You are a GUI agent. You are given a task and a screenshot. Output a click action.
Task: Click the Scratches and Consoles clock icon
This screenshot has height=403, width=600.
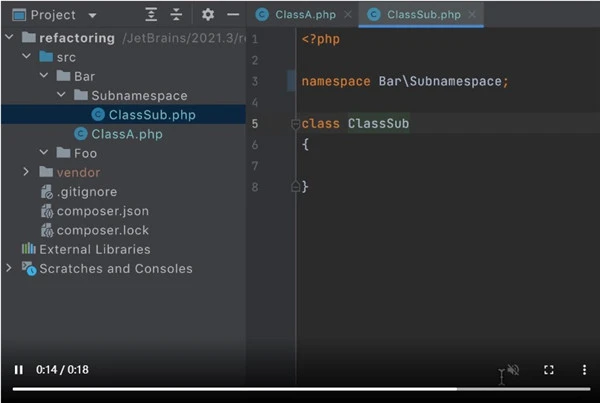(x=29, y=268)
